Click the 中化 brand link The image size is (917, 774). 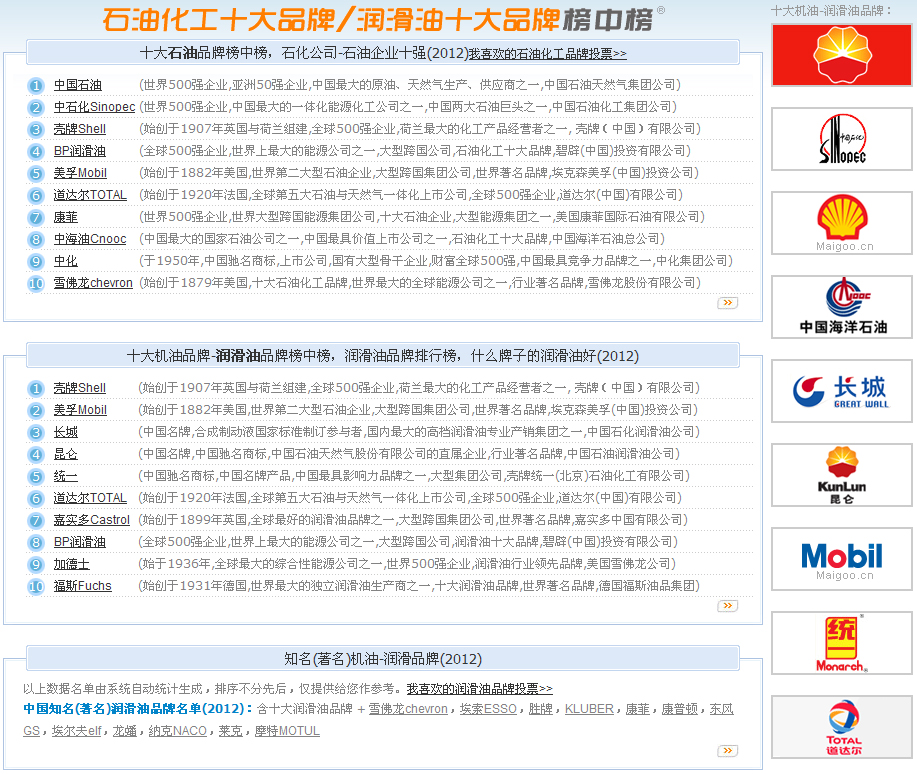coord(66,261)
